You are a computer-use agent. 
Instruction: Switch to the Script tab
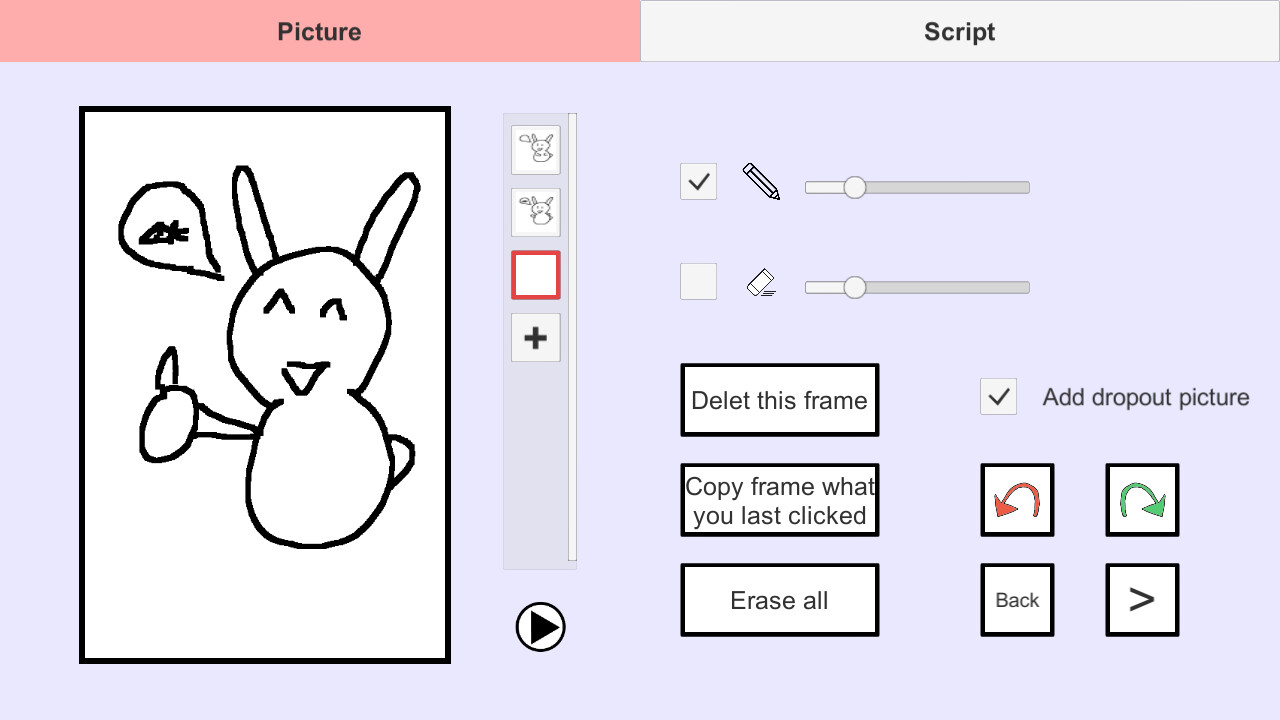click(960, 31)
